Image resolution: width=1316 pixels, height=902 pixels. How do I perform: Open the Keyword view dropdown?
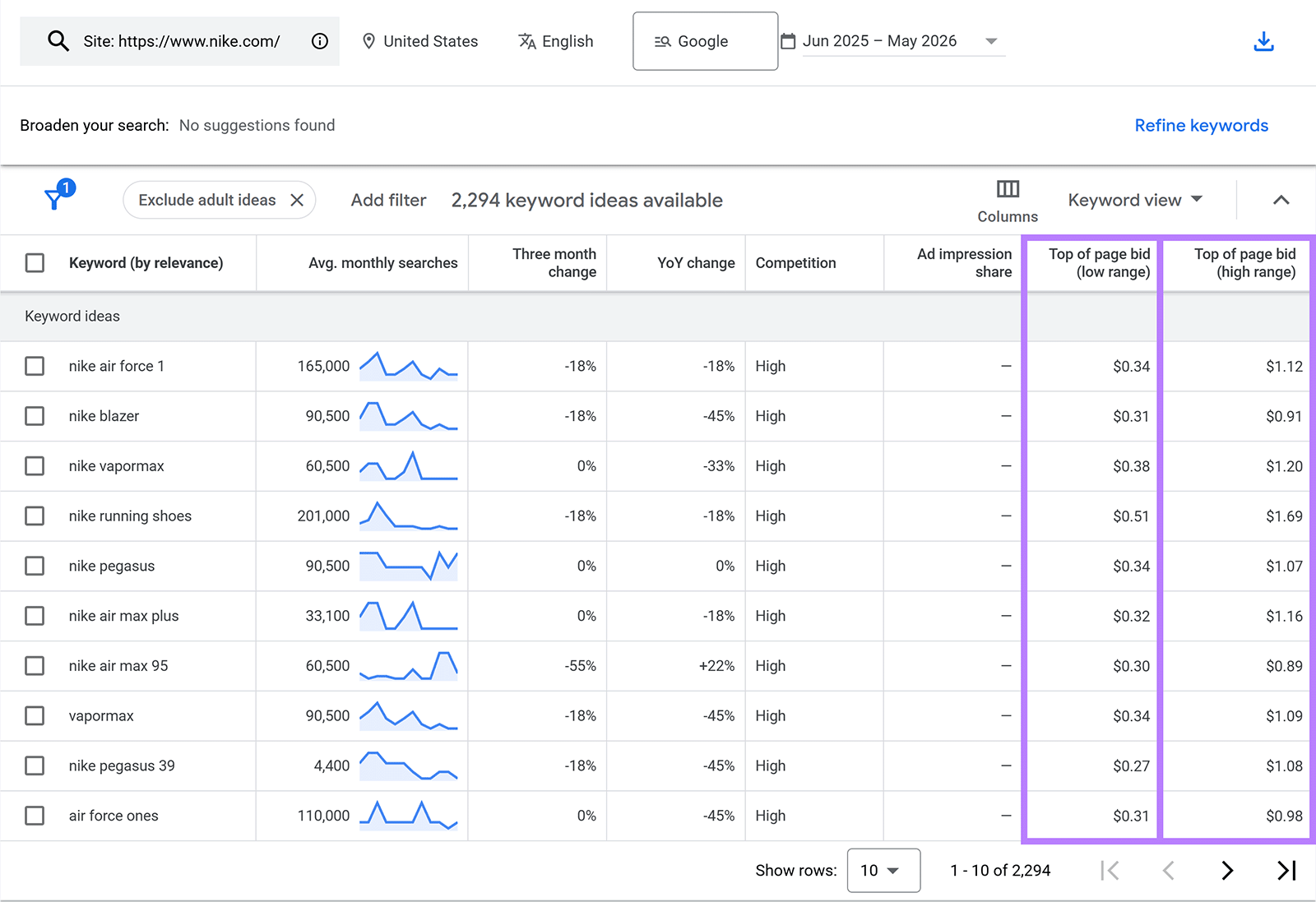coord(1135,200)
